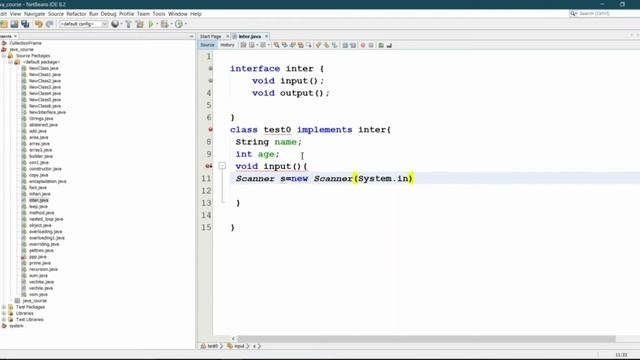Click the Save All toolbar icon
Viewport: 640px width, 360px height.
click(25, 24)
